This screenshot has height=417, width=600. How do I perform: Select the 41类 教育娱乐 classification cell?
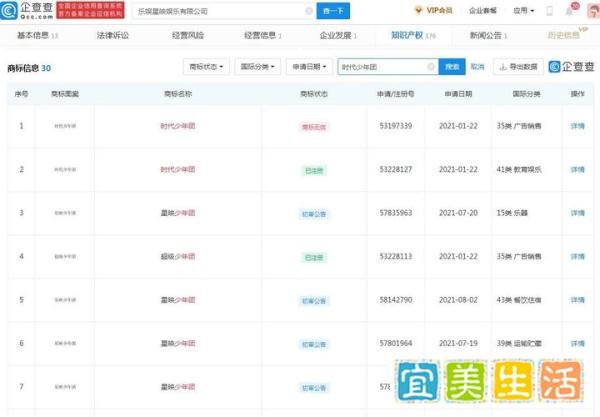pyautogui.click(x=519, y=169)
